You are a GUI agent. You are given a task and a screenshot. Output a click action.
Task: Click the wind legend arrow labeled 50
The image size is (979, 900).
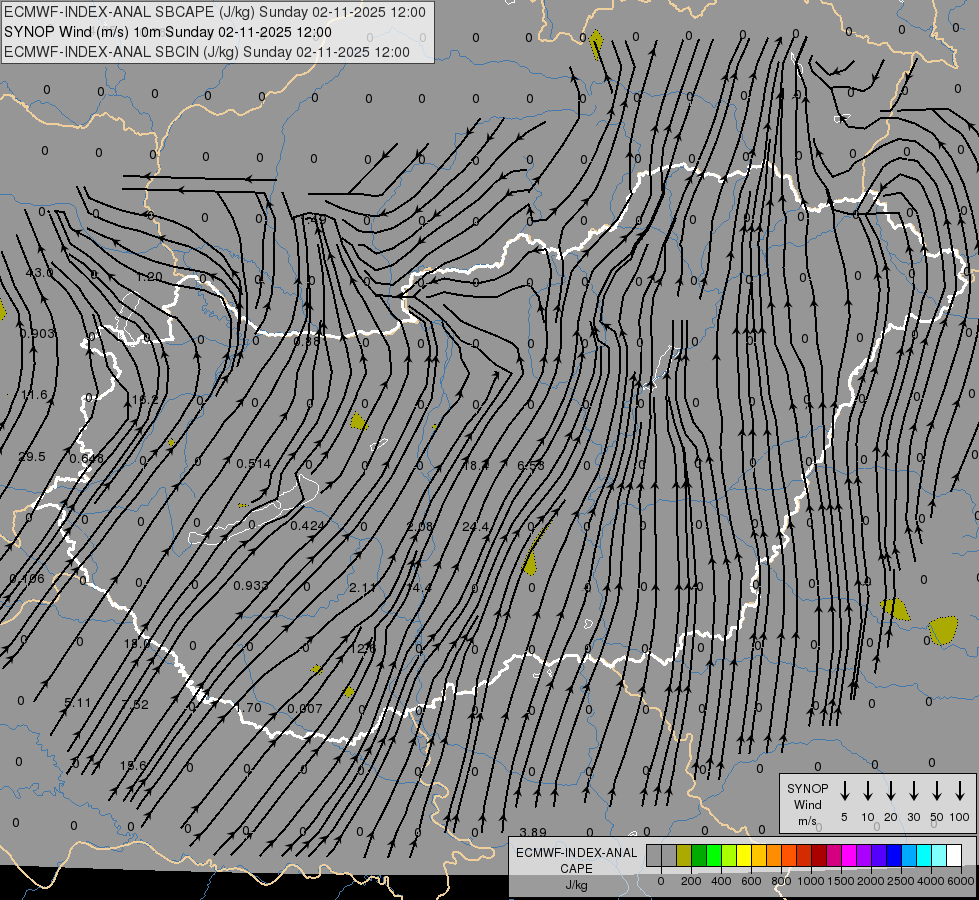coord(937,790)
